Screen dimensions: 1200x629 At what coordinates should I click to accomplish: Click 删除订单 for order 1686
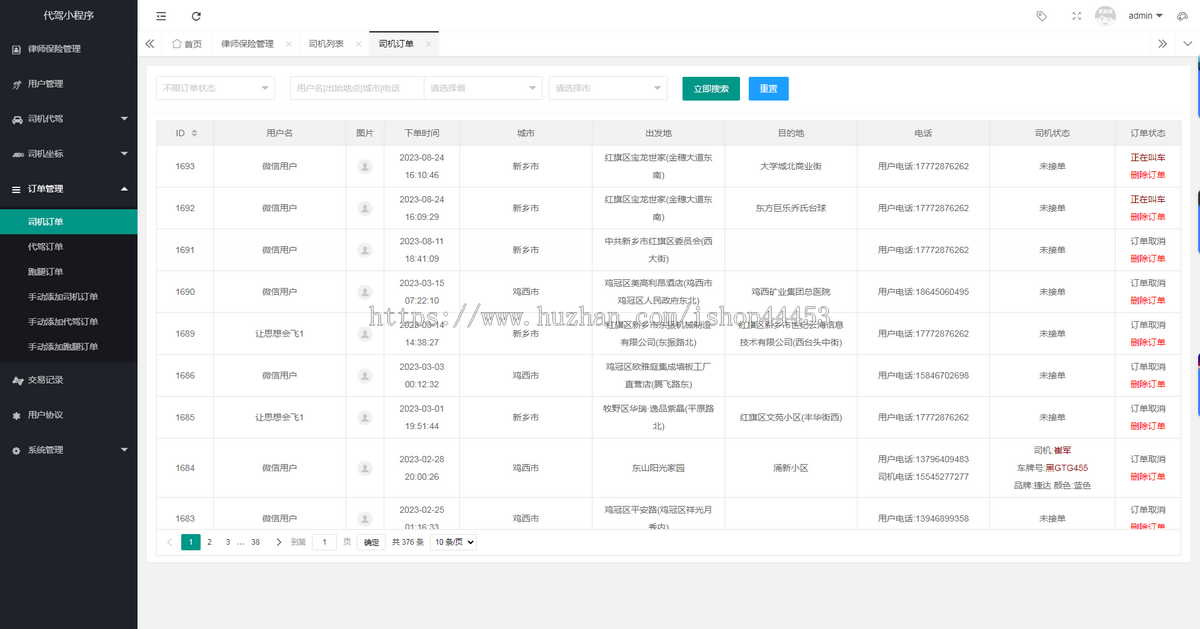(x=1148, y=384)
